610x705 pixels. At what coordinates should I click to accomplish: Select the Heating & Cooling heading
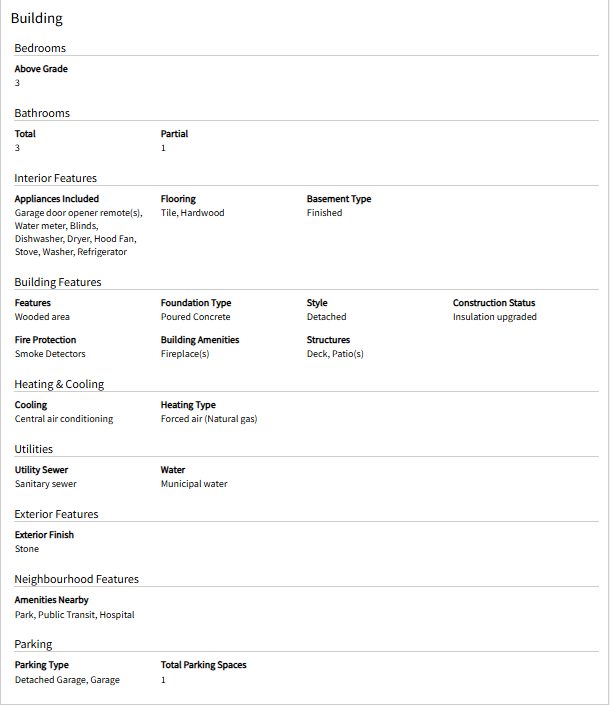(x=59, y=384)
